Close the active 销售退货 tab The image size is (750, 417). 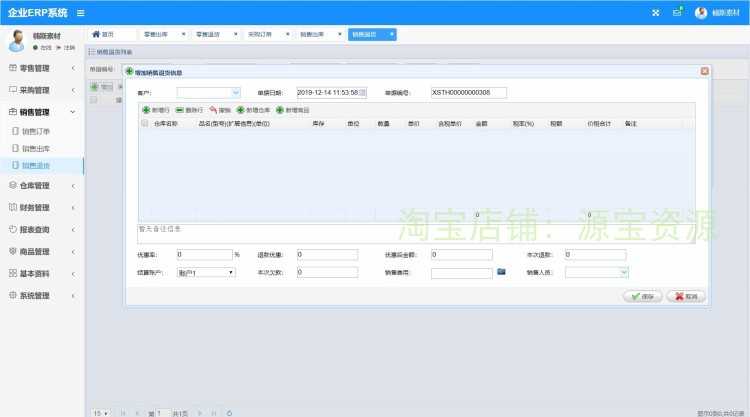[x=392, y=34]
